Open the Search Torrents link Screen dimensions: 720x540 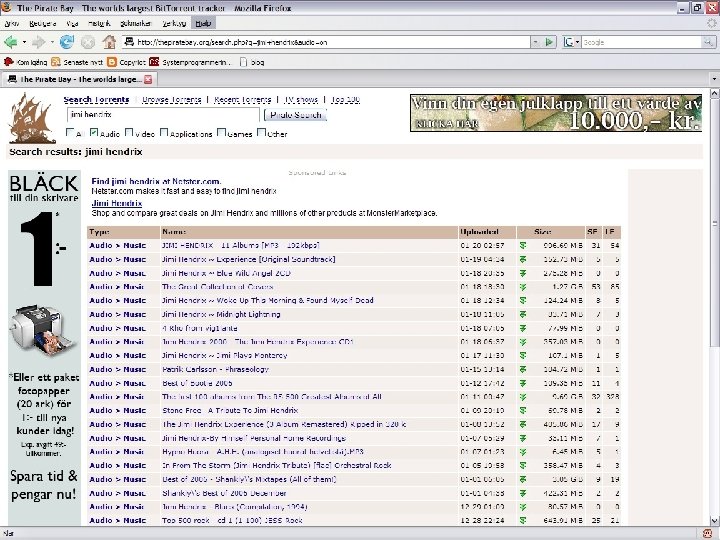pyautogui.click(x=96, y=100)
